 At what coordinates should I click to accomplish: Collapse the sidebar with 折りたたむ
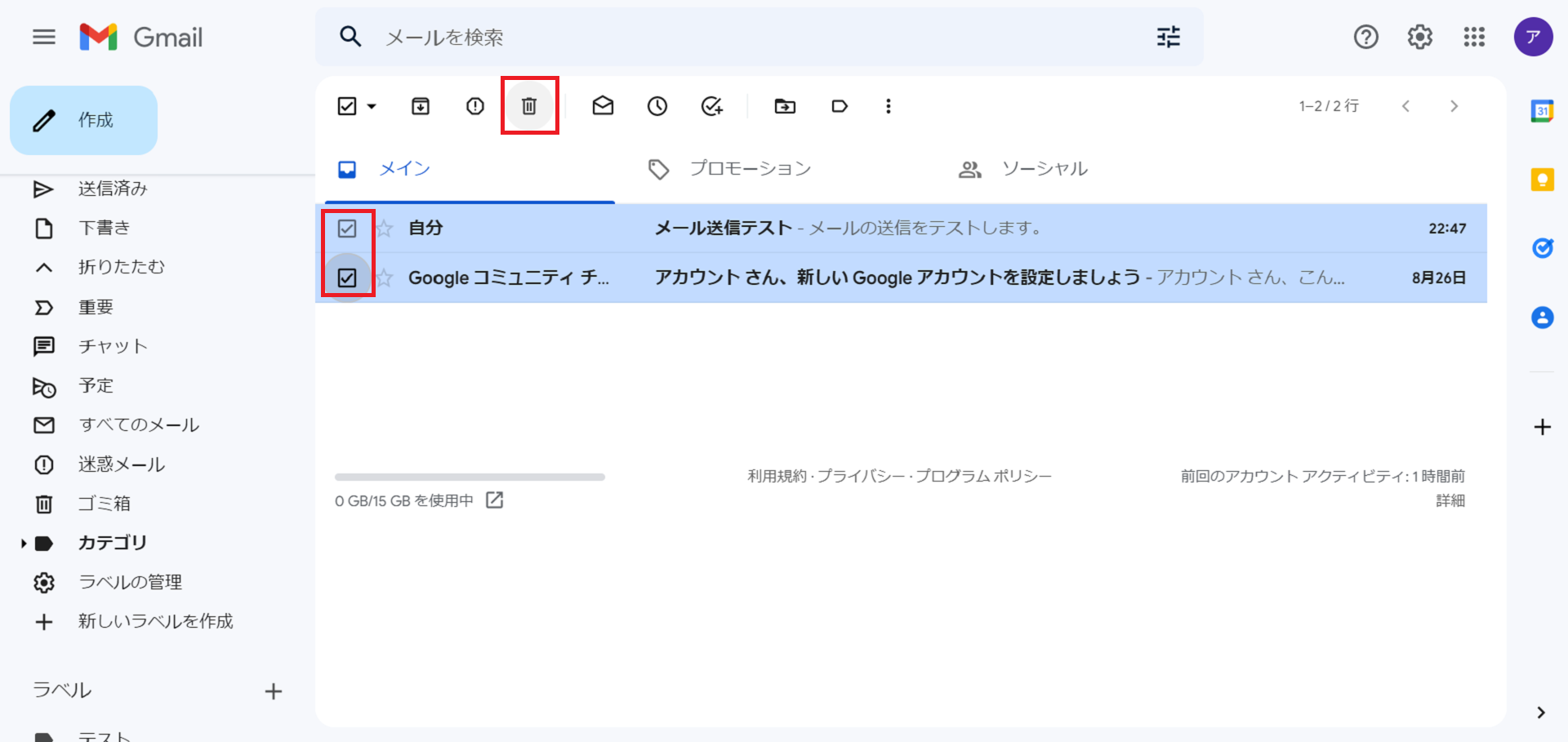pos(121,267)
